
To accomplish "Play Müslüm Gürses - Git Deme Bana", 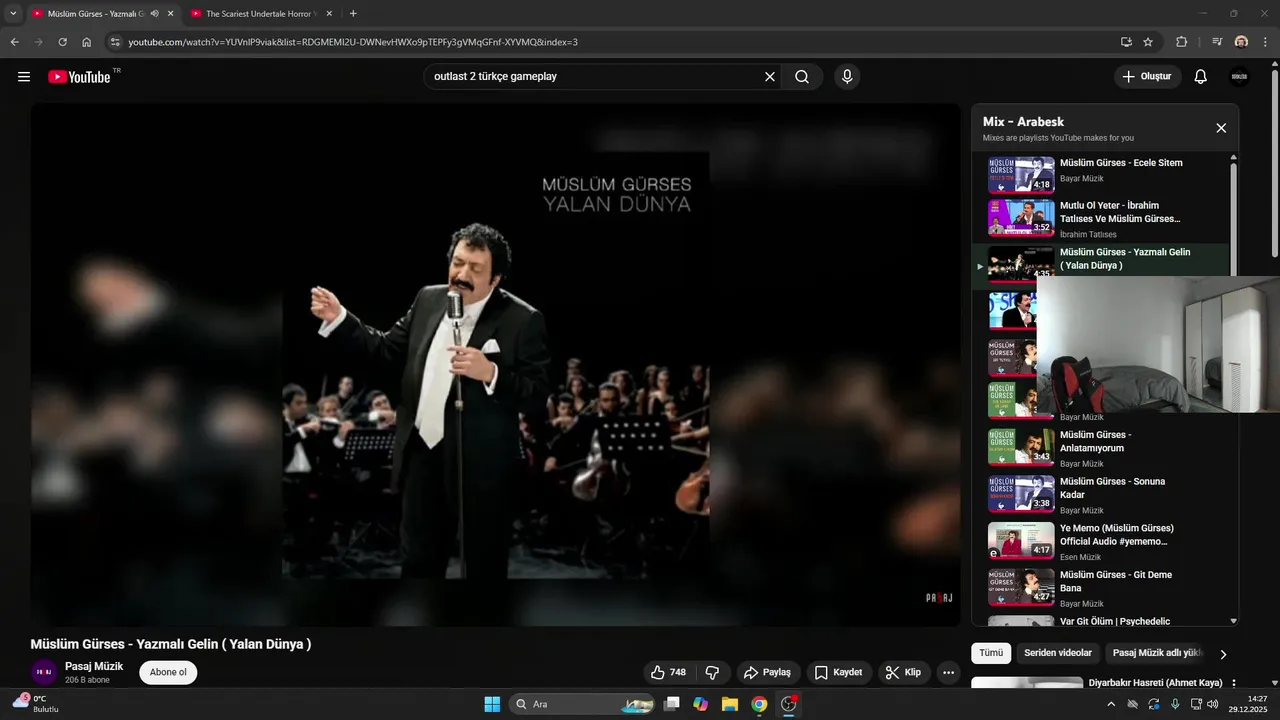I will (1100, 587).
